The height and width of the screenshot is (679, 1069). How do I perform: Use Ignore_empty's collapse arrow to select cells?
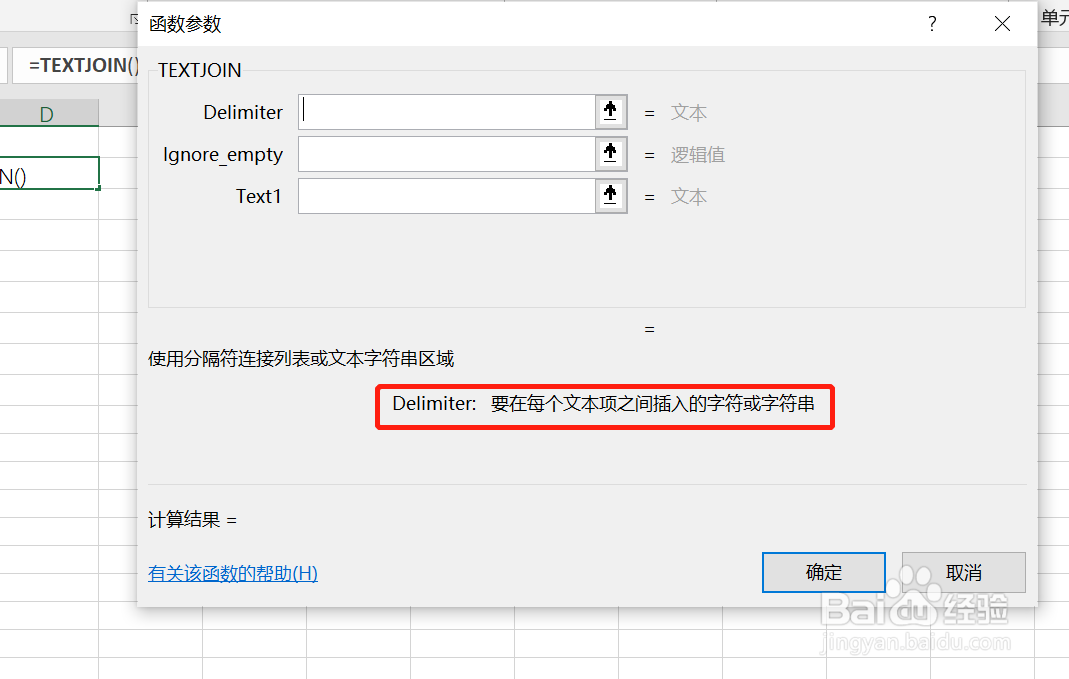610,154
